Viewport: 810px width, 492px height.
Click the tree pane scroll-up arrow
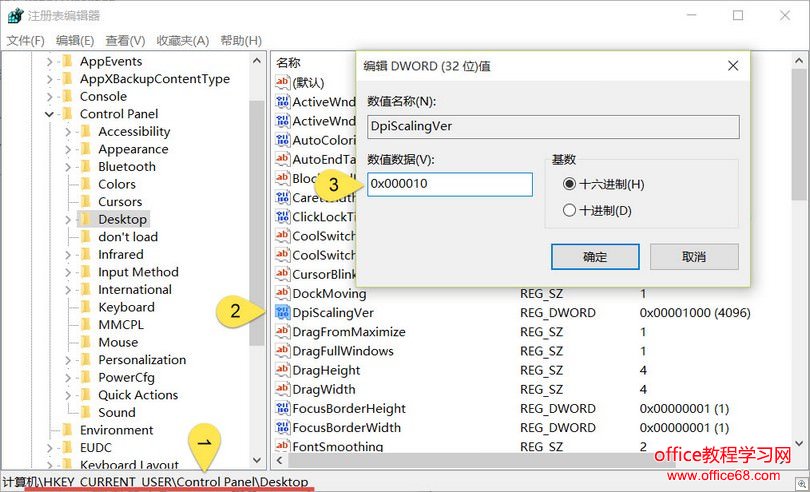point(257,61)
